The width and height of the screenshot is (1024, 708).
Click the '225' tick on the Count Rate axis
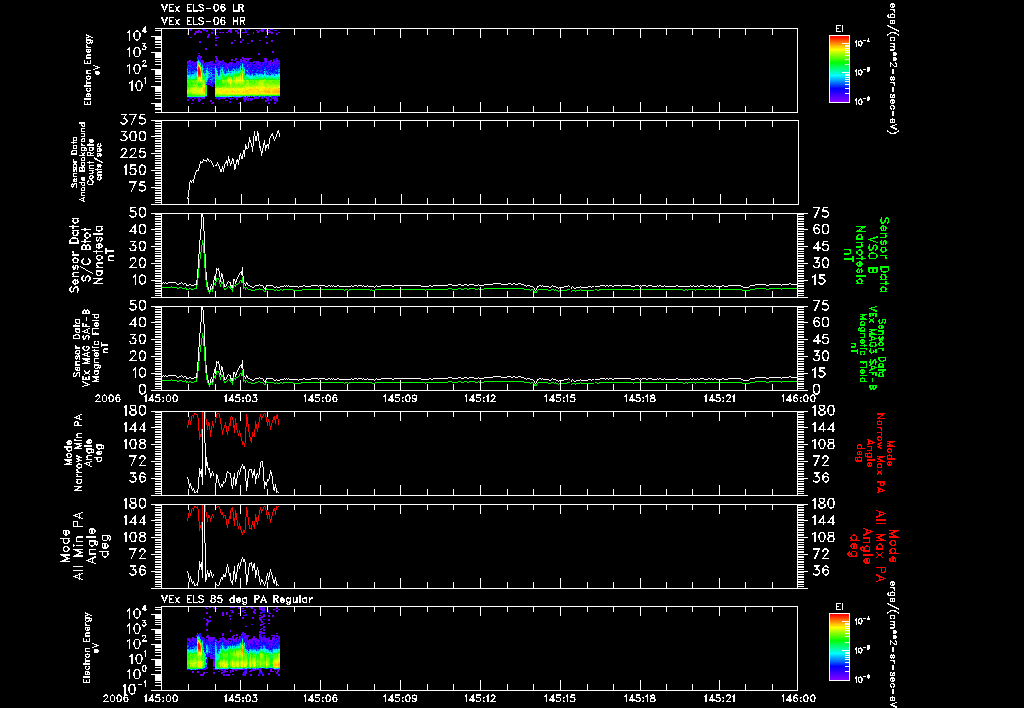click(133, 153)
